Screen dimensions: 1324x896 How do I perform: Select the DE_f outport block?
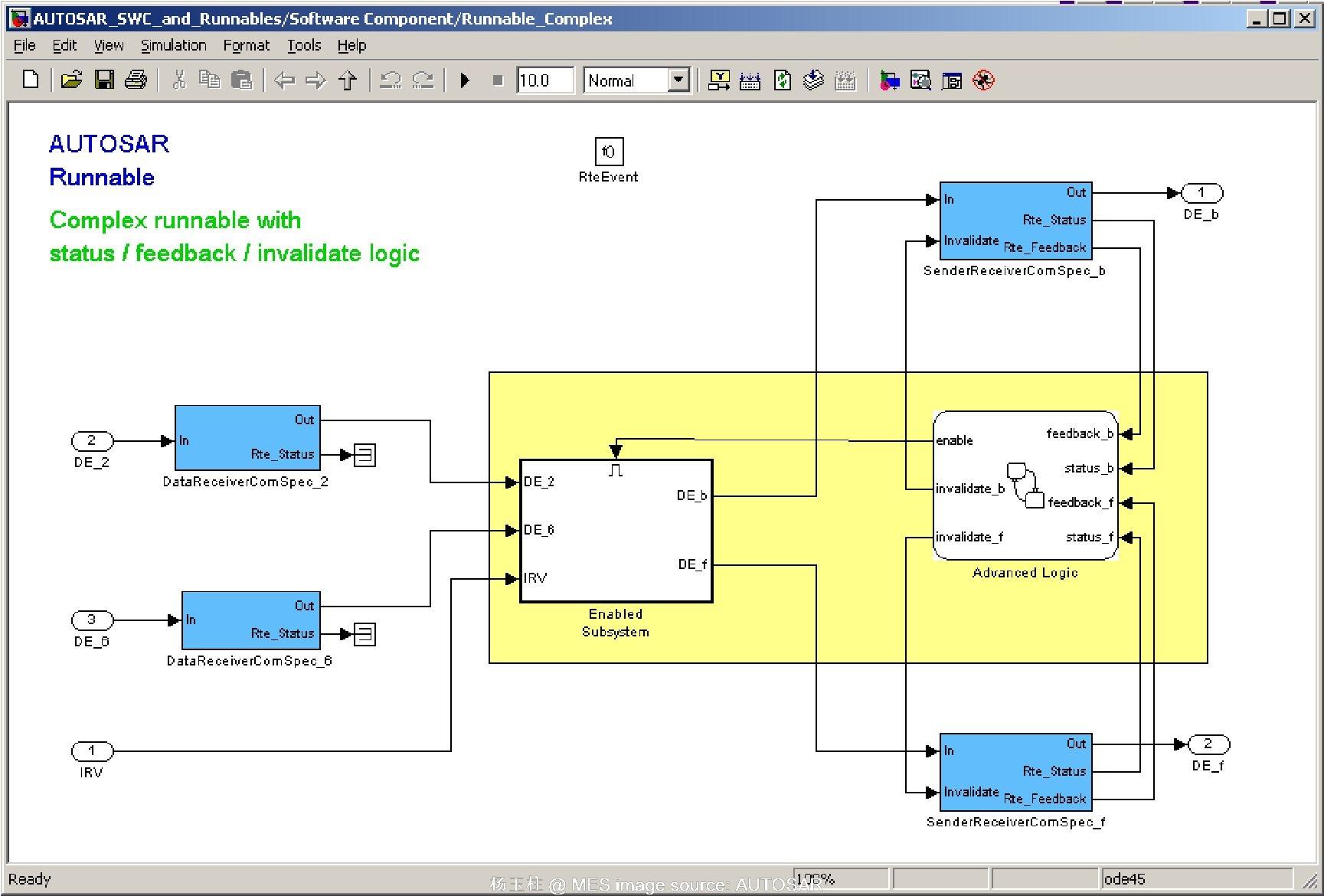1208,744
